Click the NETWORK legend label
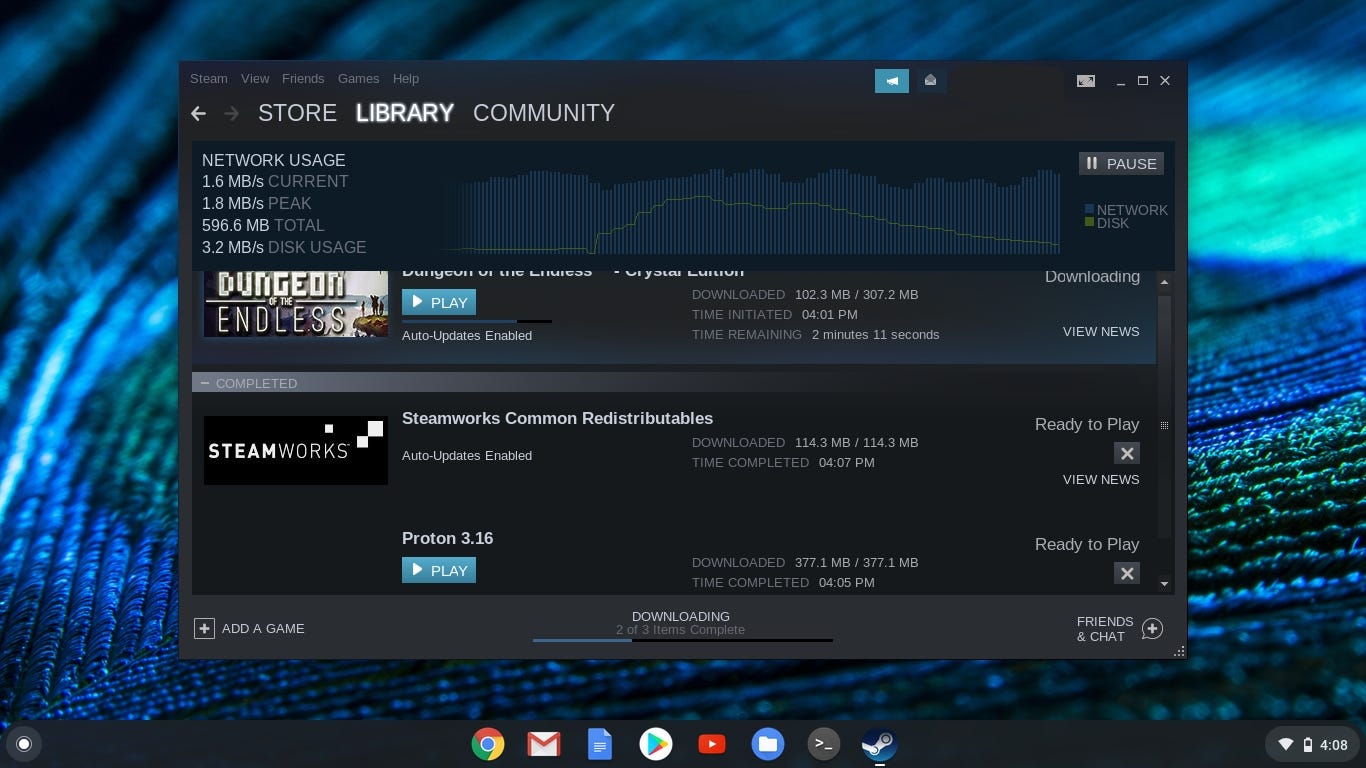1366x768 pixels. coord(1132,210)
